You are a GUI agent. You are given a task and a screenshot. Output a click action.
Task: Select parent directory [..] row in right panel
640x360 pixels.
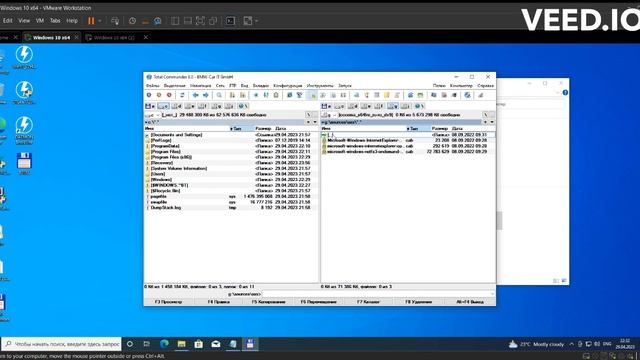click(408, 135)
